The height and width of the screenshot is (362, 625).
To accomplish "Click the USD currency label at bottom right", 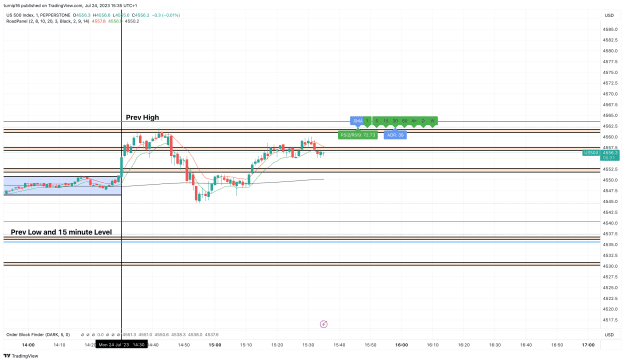I will pyautogui.click(x=609, y=334).
